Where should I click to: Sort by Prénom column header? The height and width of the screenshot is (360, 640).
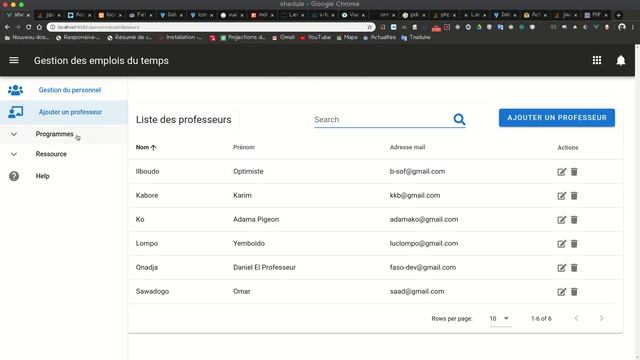(244, 147)
